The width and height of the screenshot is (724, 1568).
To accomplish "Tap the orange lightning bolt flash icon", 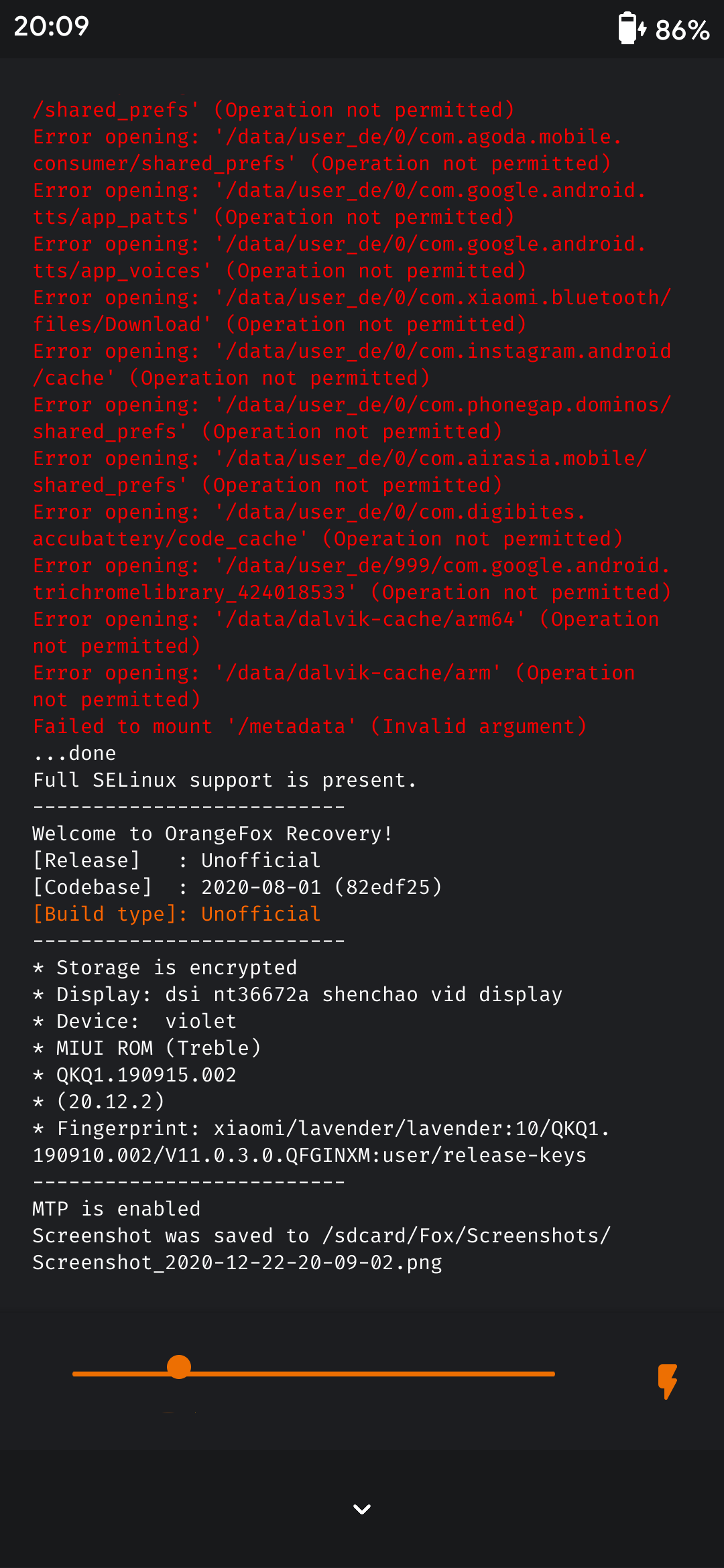I will tap(668, 1381).
